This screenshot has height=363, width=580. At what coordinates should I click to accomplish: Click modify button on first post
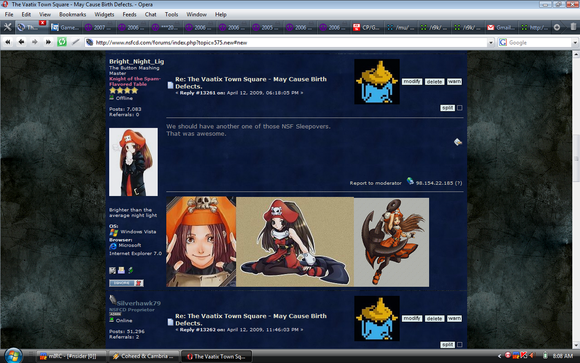pyautogui.click(x=412, y=81)
